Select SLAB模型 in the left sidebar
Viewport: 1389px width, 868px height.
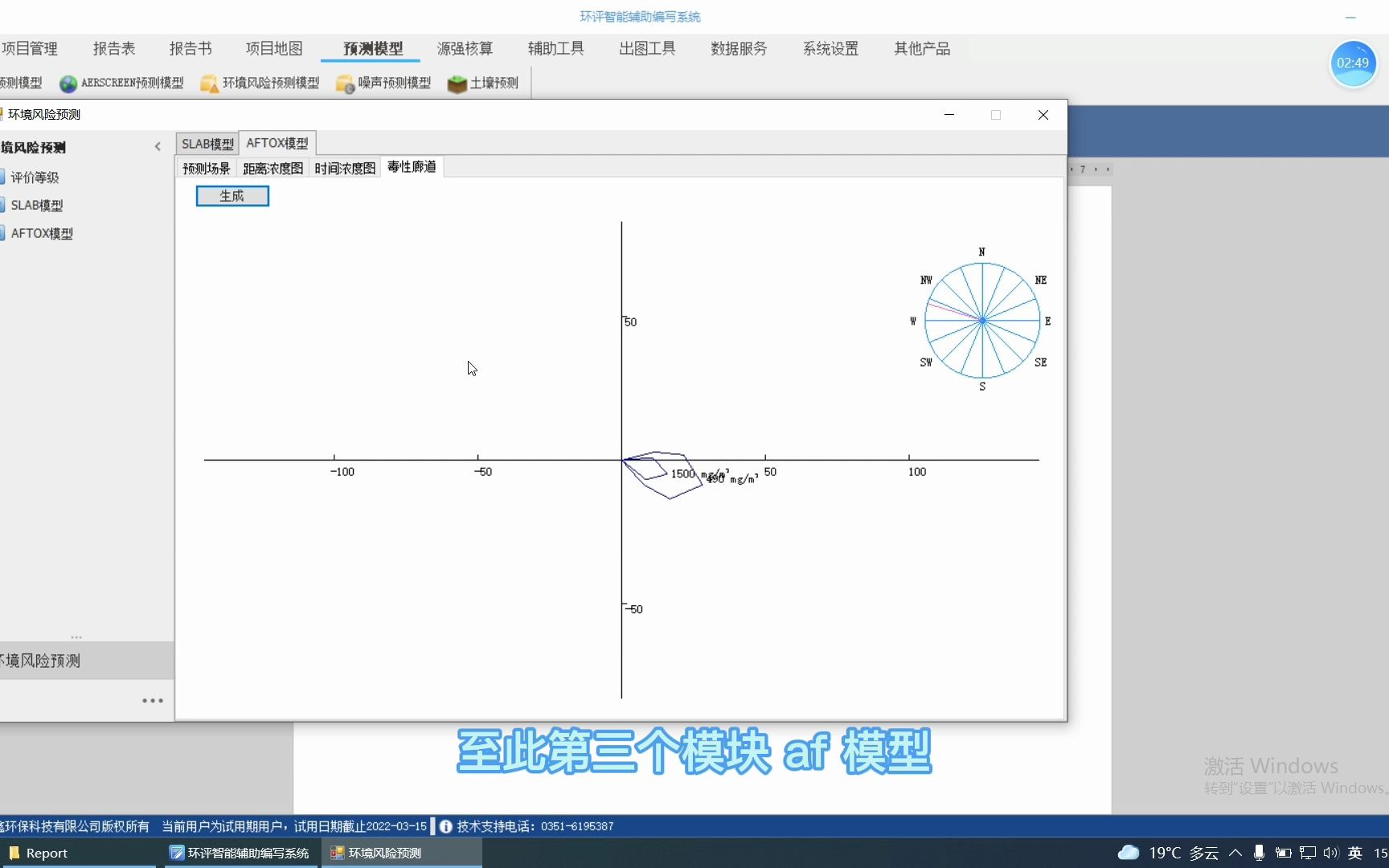pos(36,205)
